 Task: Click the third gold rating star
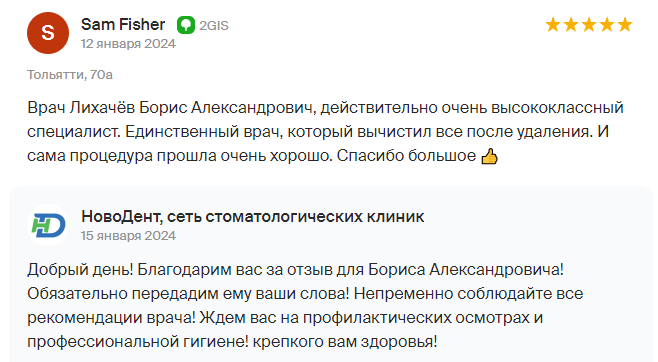[589, 25]
